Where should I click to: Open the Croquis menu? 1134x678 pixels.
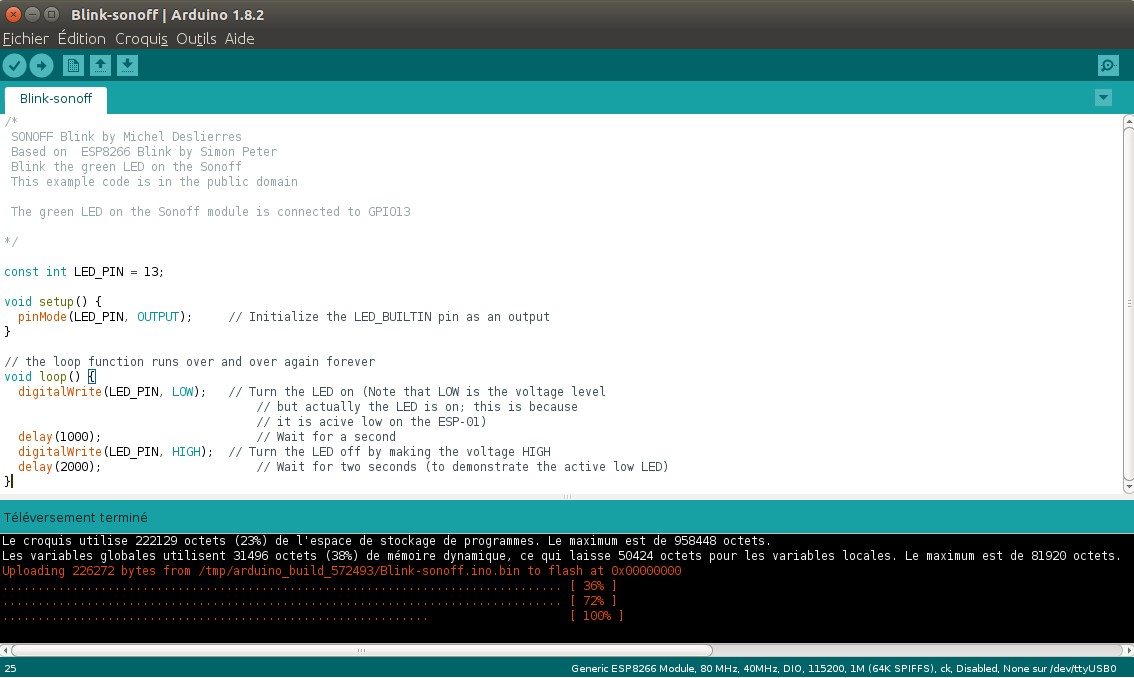coord(141,39)
